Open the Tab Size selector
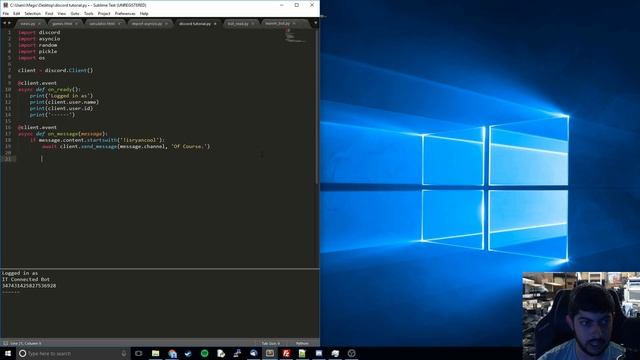640x360 pixels. click(x=271, y=343)
